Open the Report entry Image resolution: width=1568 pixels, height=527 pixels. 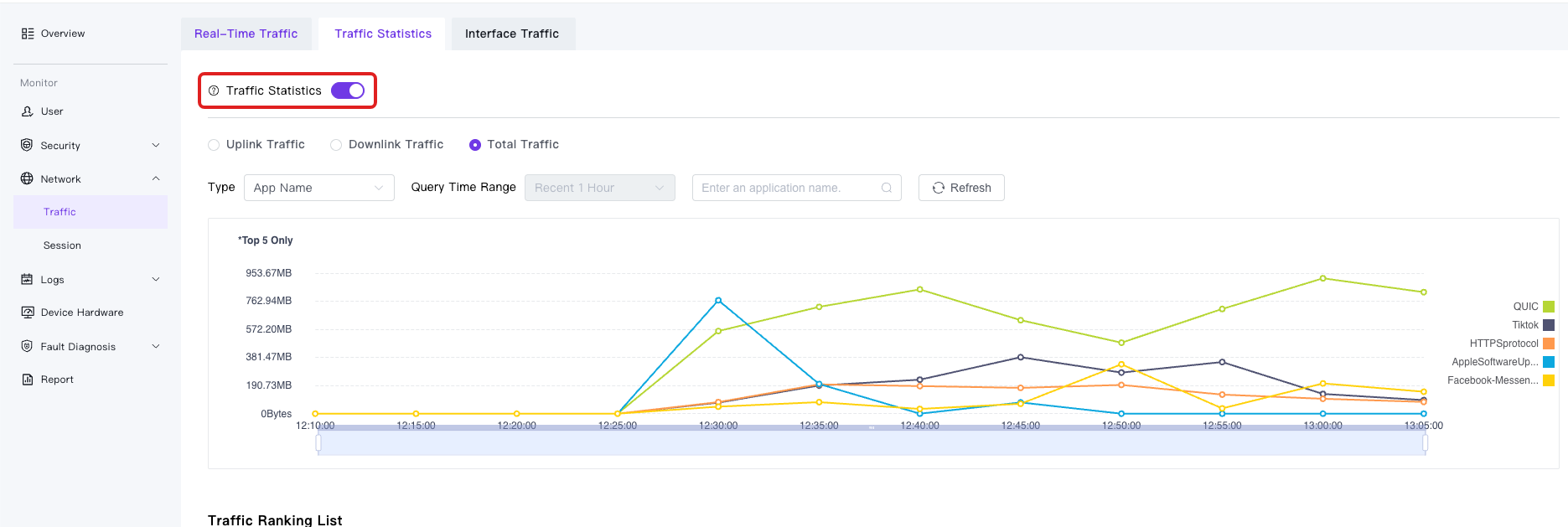(91, 380)
